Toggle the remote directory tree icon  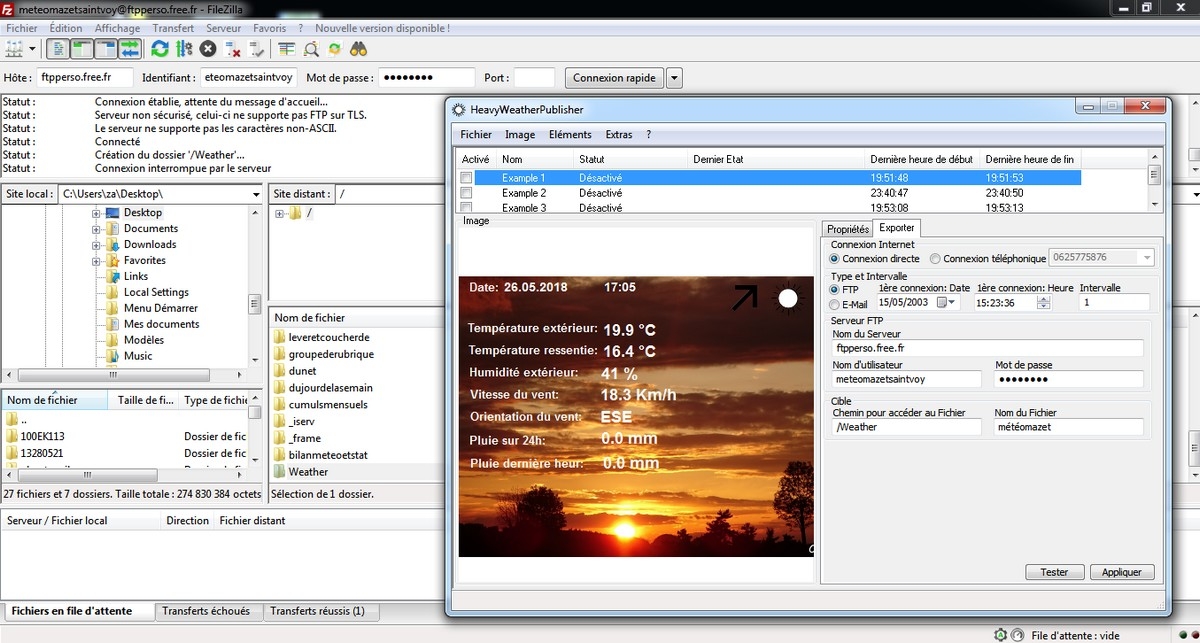[106, 48]
